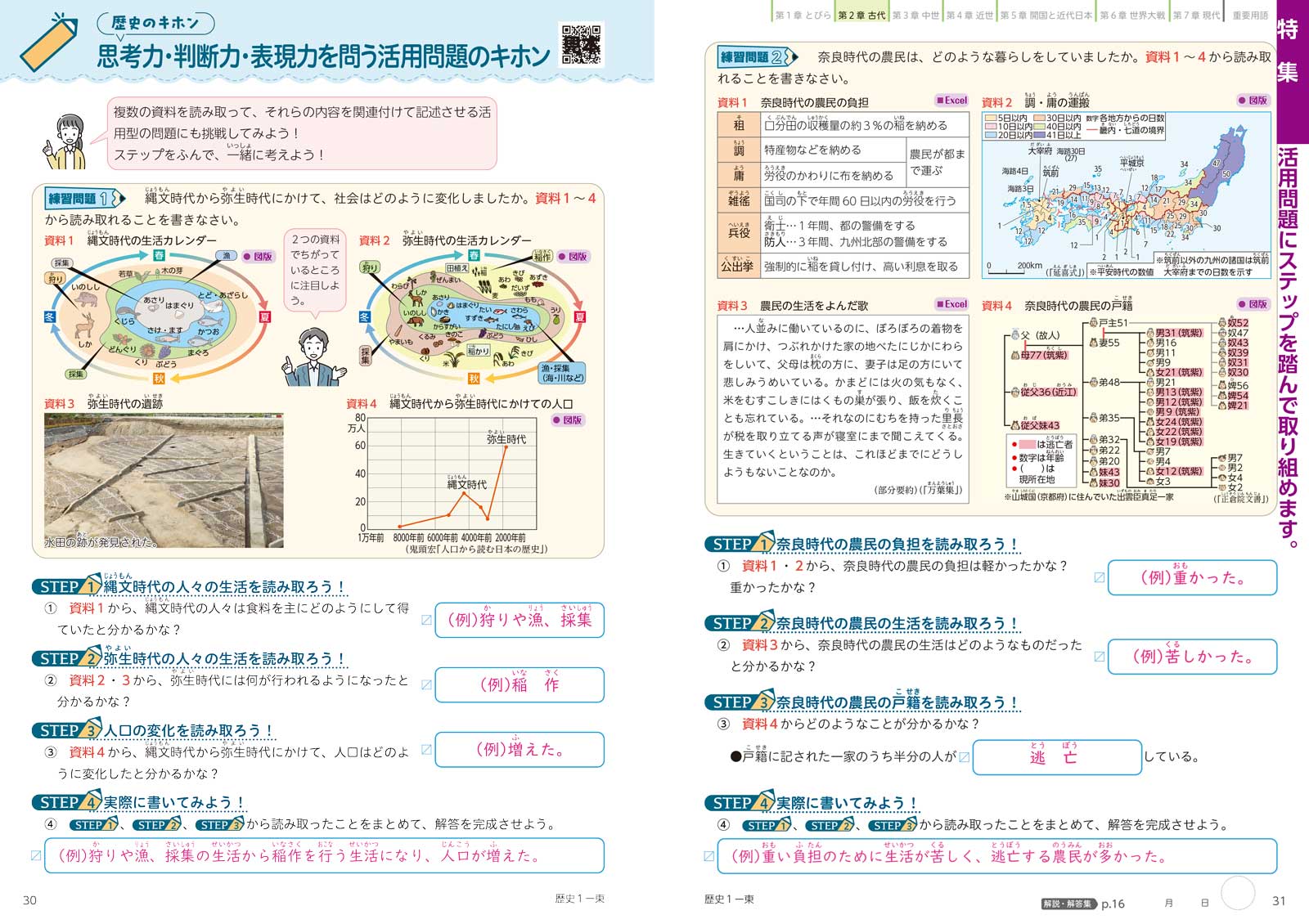The height and width of the screenshot is (924, 1309).
Task: Open 図版 for 弥生時代の生活カレンダー
Action: coord(574,257)
